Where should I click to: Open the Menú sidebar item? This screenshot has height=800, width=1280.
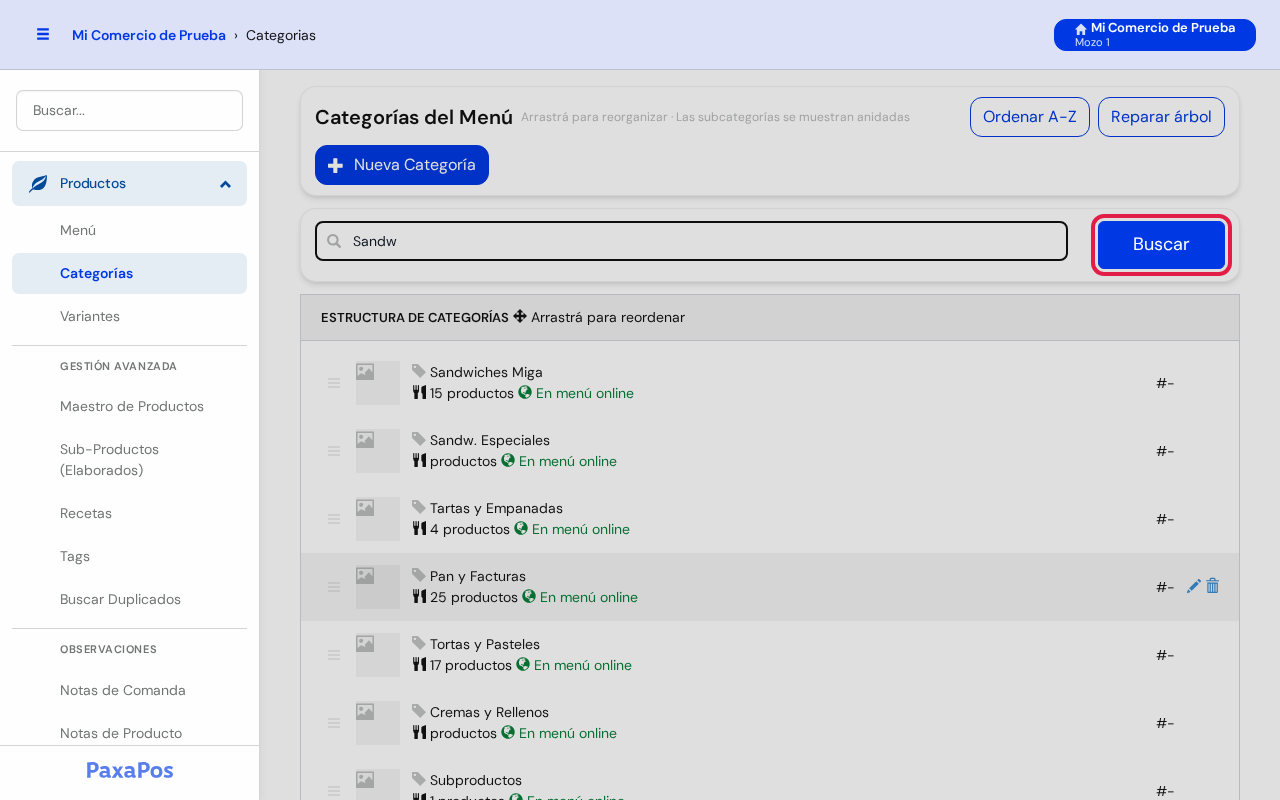[x=129, y=230]
